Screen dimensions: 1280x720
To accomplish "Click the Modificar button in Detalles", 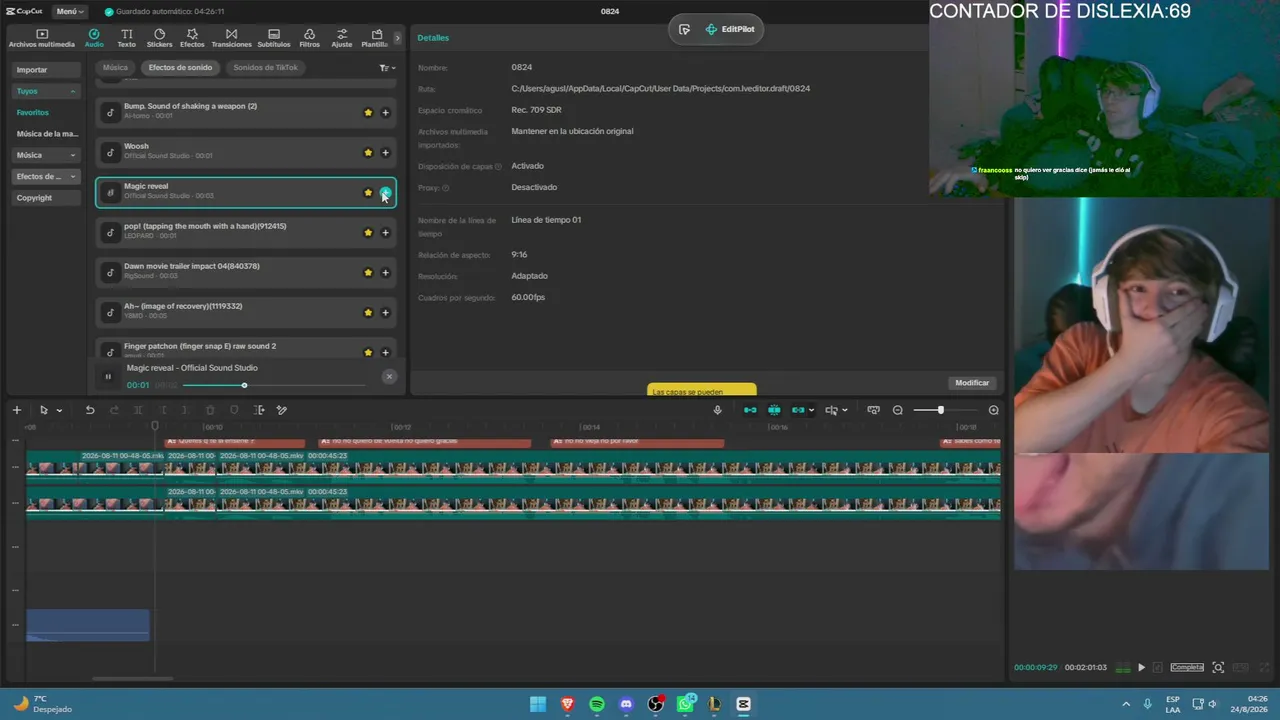I will (972, 383).
